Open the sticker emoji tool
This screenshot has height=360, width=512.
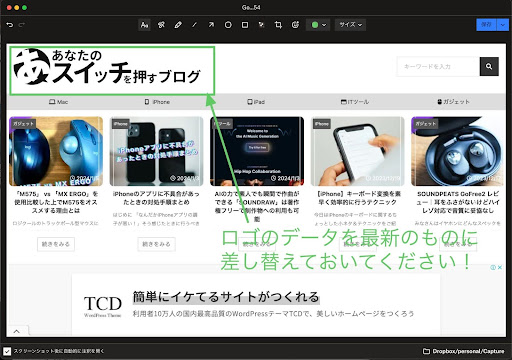click(295, 25)
